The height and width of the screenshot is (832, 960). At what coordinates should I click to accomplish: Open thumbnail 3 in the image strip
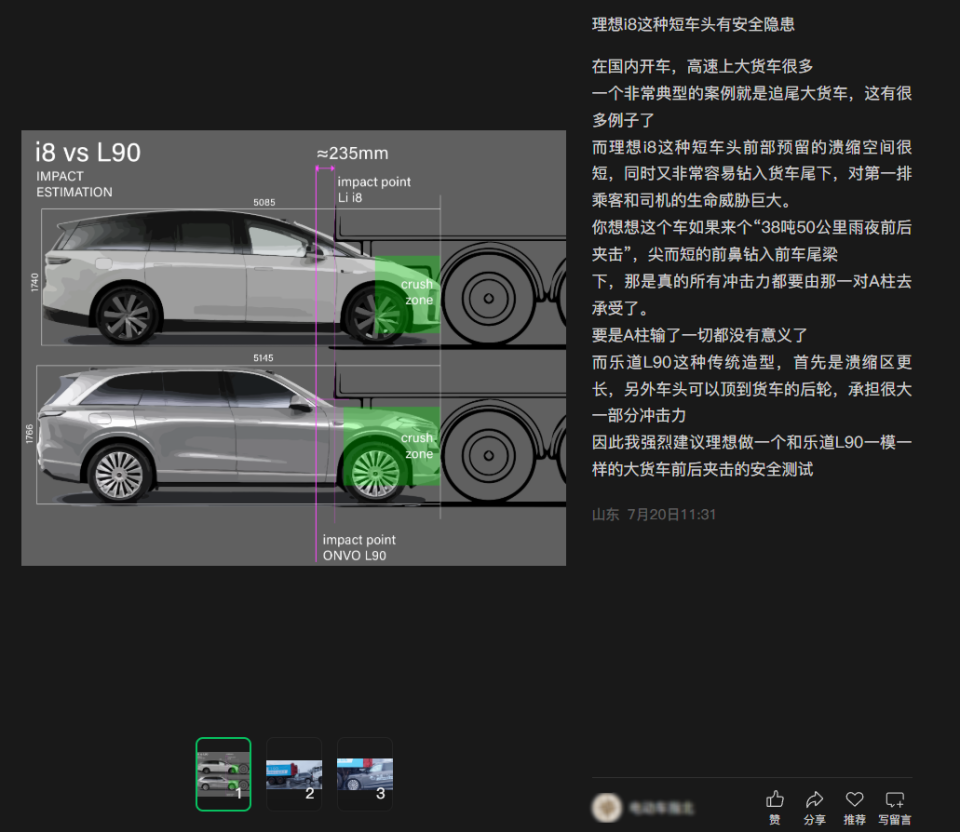(365, 774)
